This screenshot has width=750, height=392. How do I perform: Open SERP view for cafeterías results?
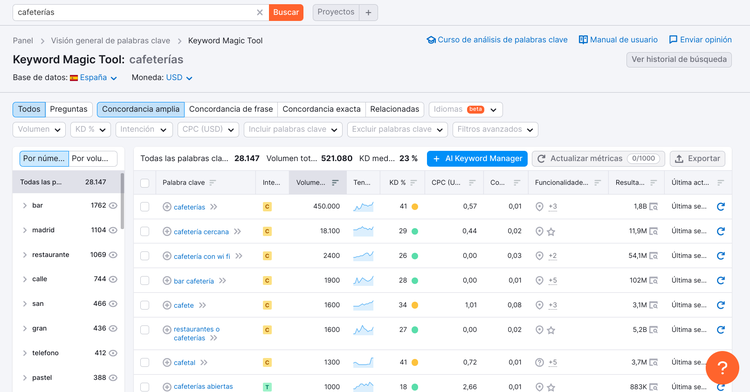click(654, 207)
